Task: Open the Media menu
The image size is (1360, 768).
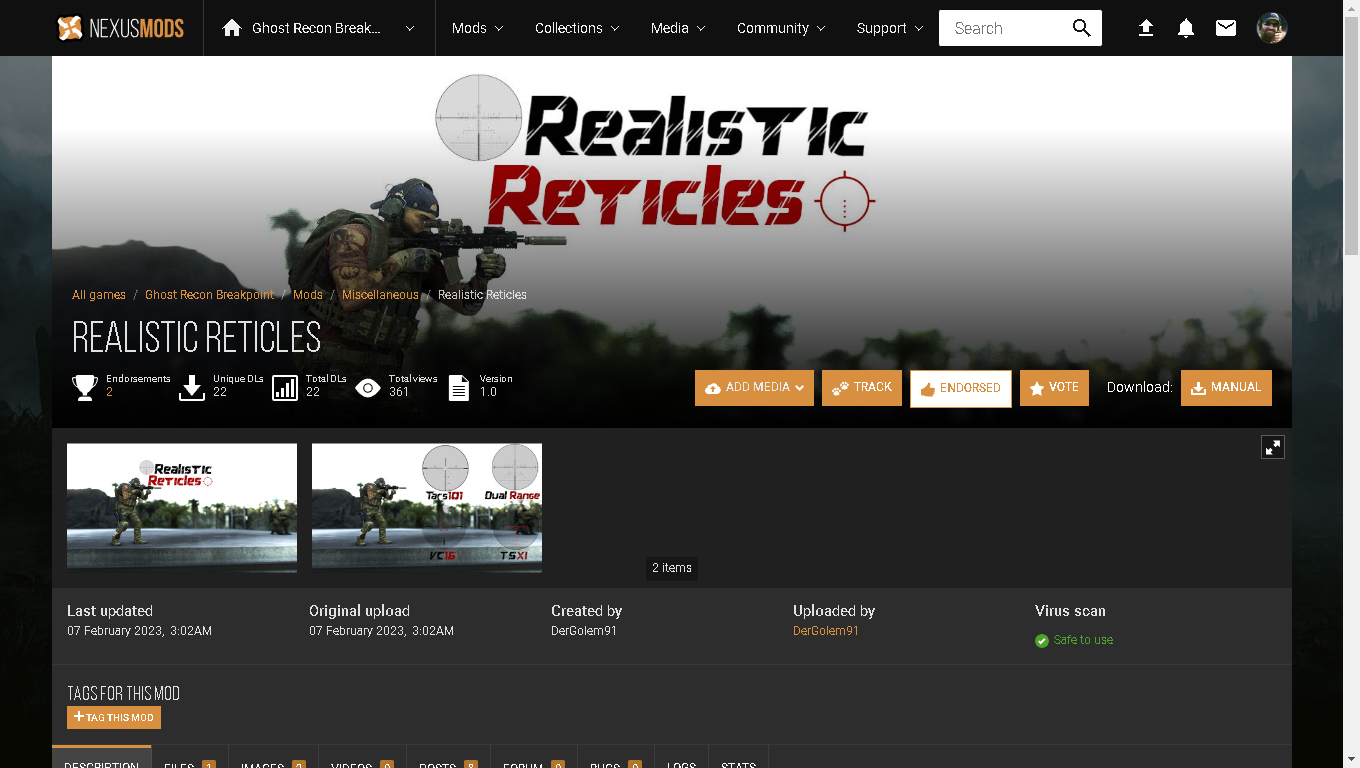Action: 678,28
